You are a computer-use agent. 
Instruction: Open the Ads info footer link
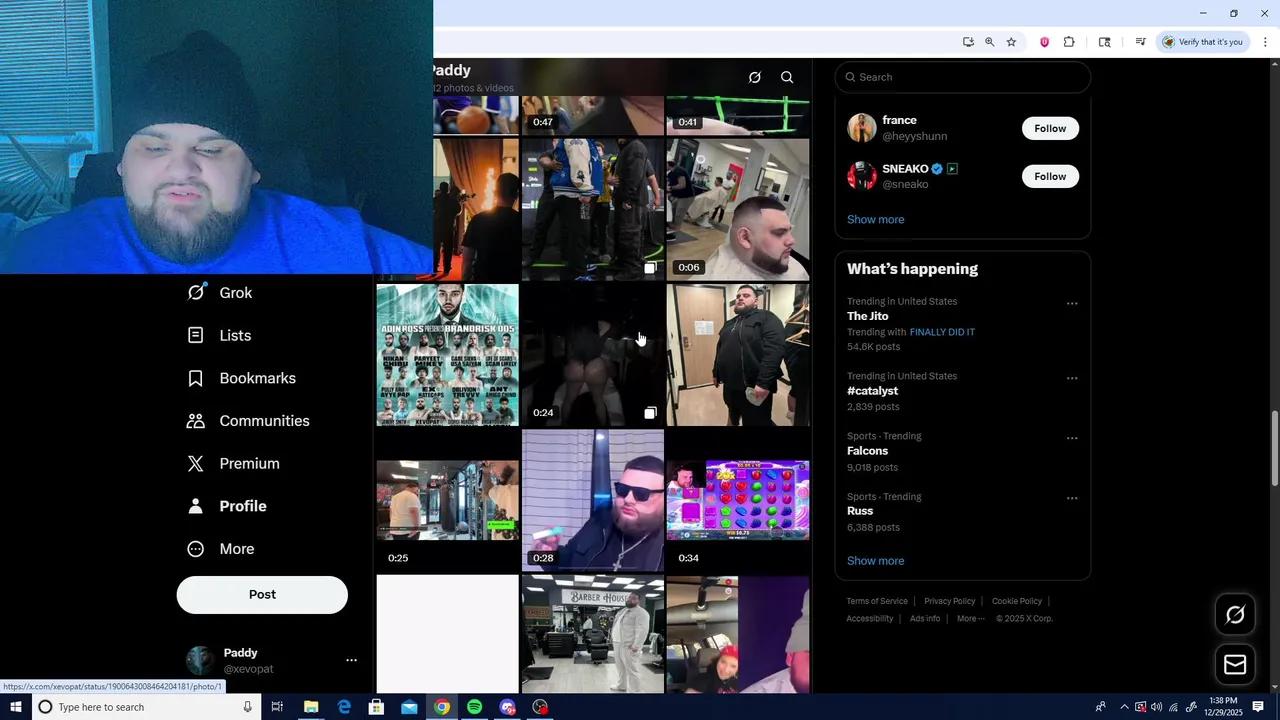[925, 618]
